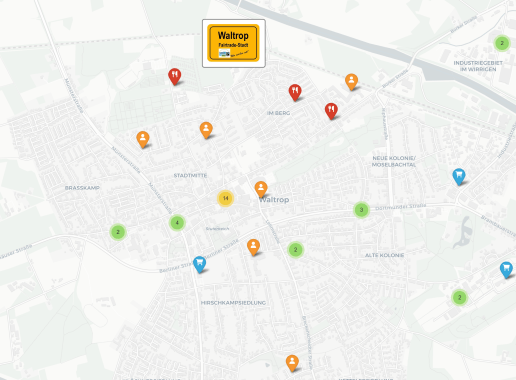Select the orange person pin beside the Waltrop label
The width and height of the screenshot is (516, 380).
point(261,189)
